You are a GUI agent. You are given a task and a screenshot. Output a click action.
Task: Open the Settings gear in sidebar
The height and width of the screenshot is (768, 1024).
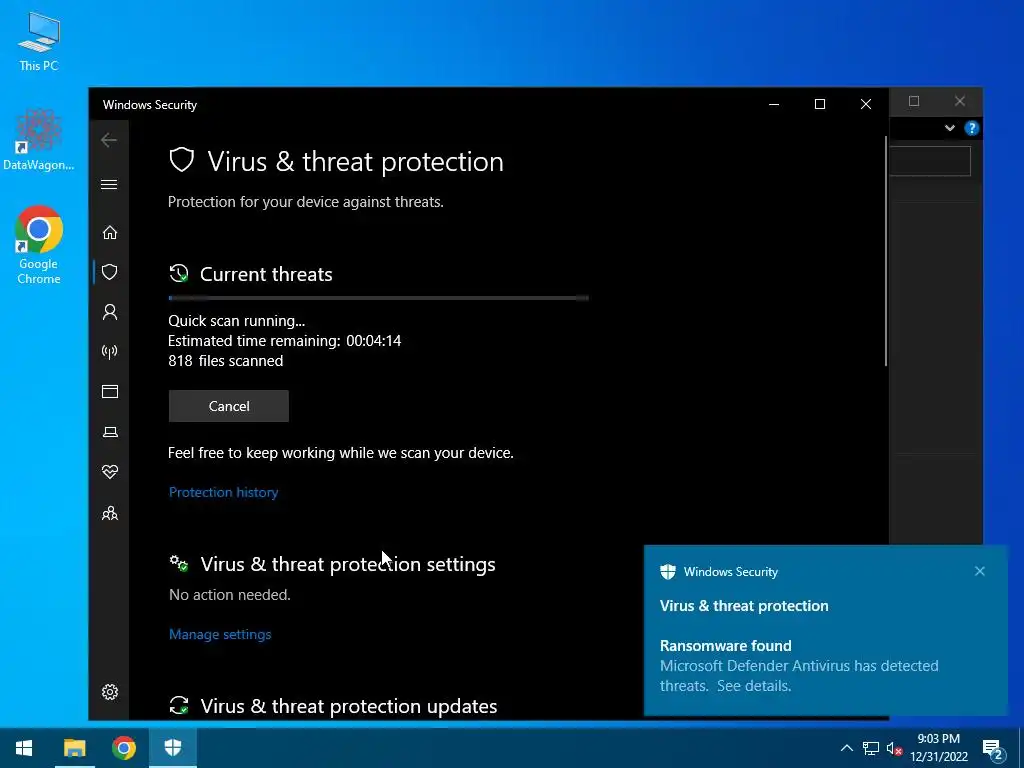[110, 692]
